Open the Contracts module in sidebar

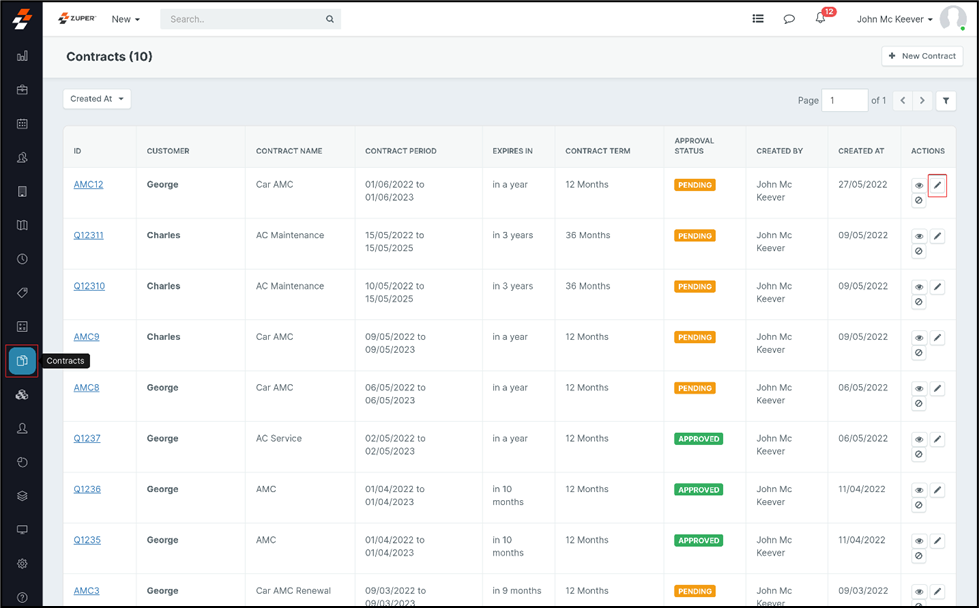[x=22, y=361]
